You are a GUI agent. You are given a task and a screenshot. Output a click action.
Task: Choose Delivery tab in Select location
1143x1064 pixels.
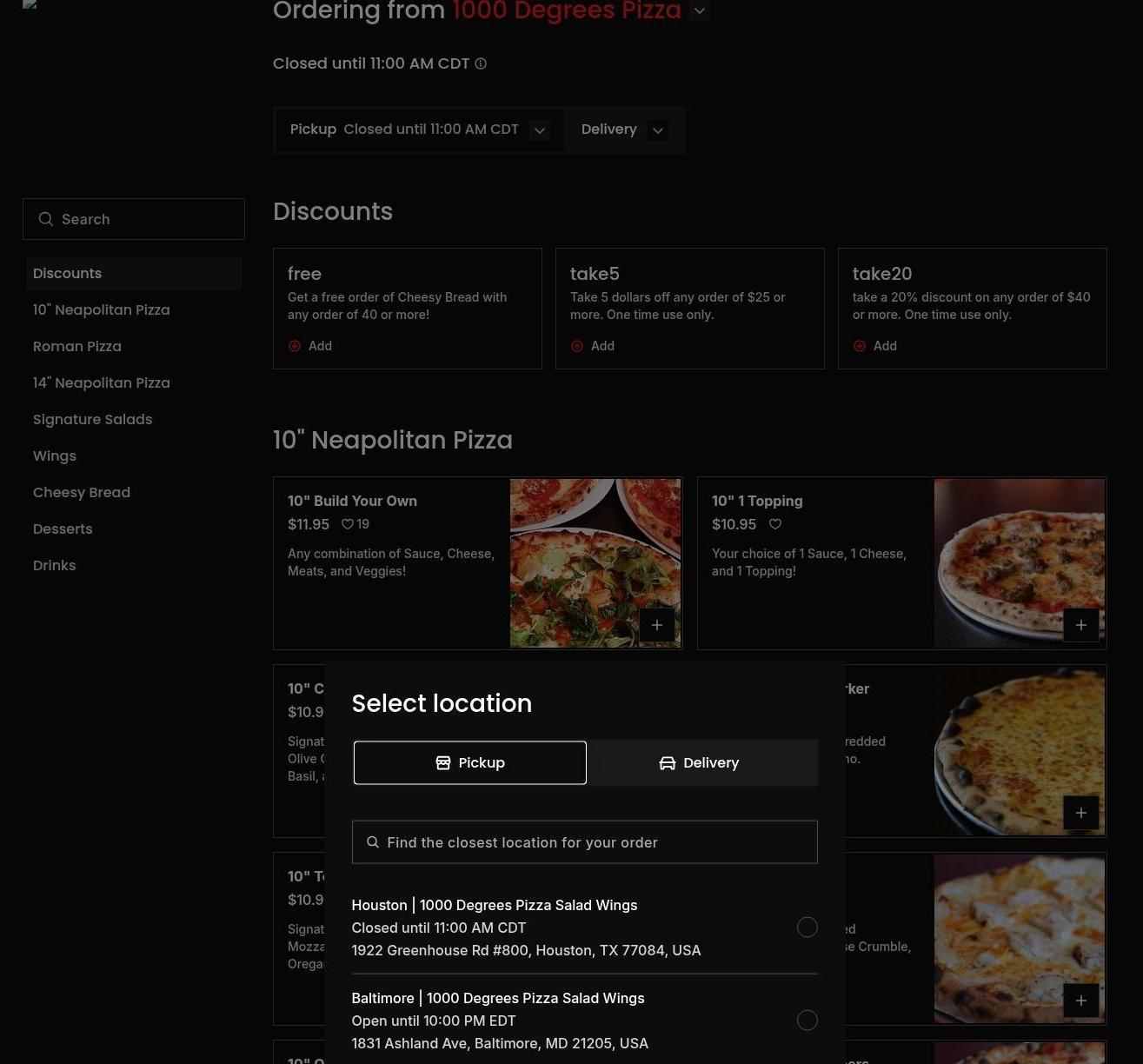[x=701, y=762]
